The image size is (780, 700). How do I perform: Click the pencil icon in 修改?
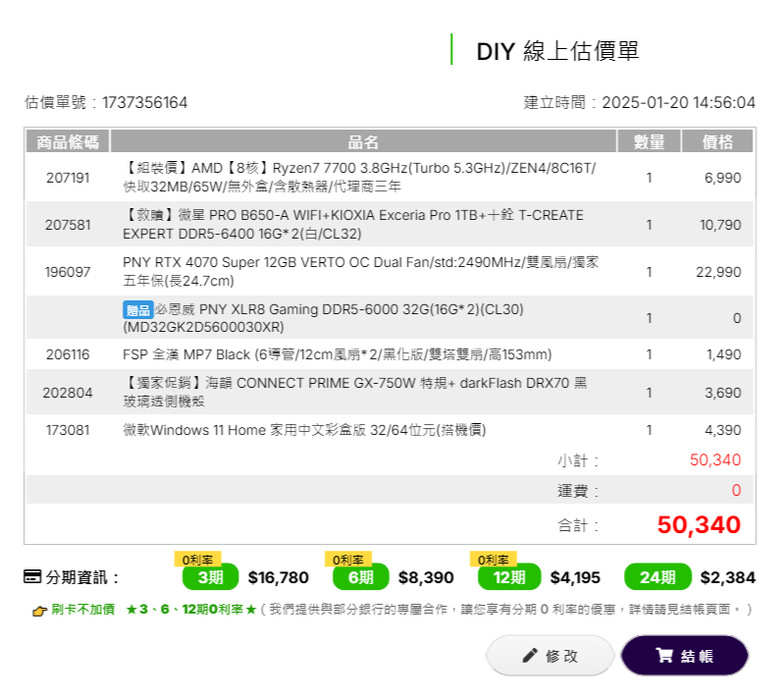point(530,655)
